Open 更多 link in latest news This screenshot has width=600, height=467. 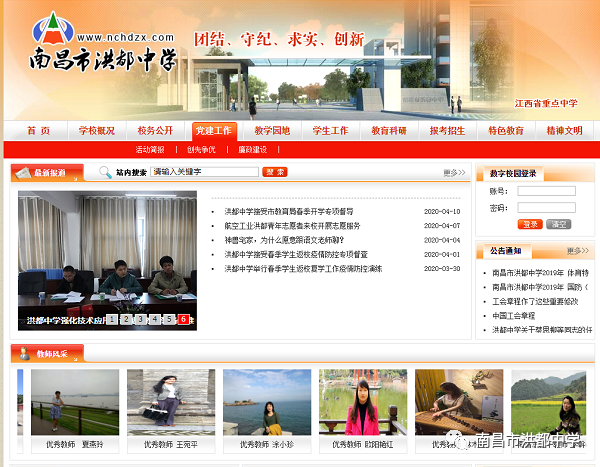tap(454, 173)
